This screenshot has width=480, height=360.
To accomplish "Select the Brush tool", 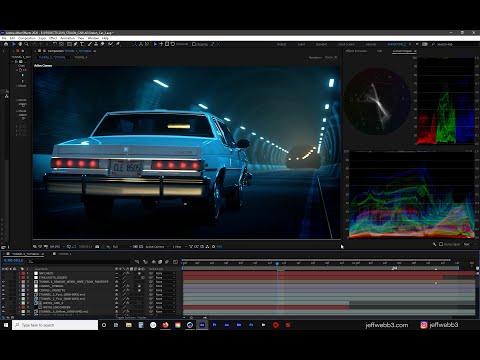I will (x=89, y=44).
